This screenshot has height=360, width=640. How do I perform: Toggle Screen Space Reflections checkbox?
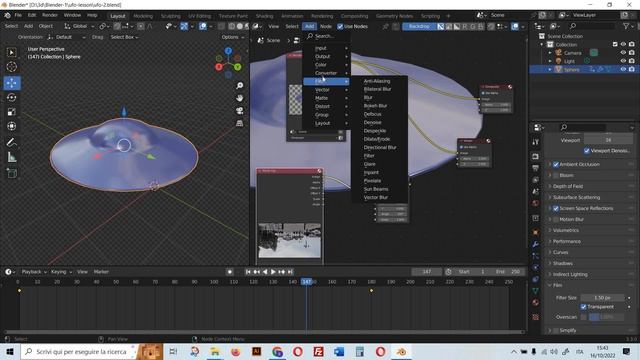(556, 209)
